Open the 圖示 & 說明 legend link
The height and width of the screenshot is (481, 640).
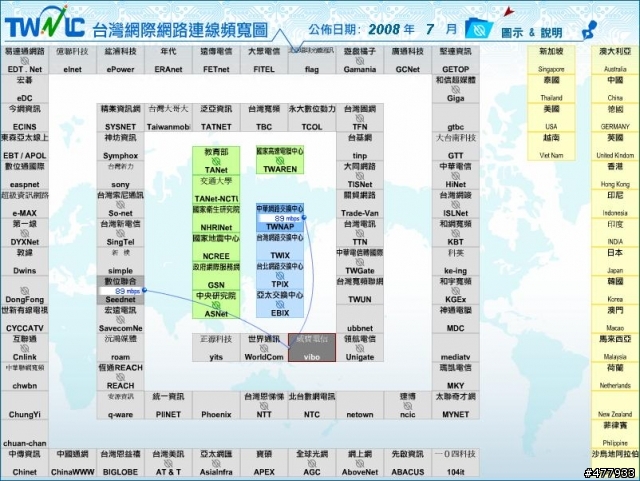(532, 32)
